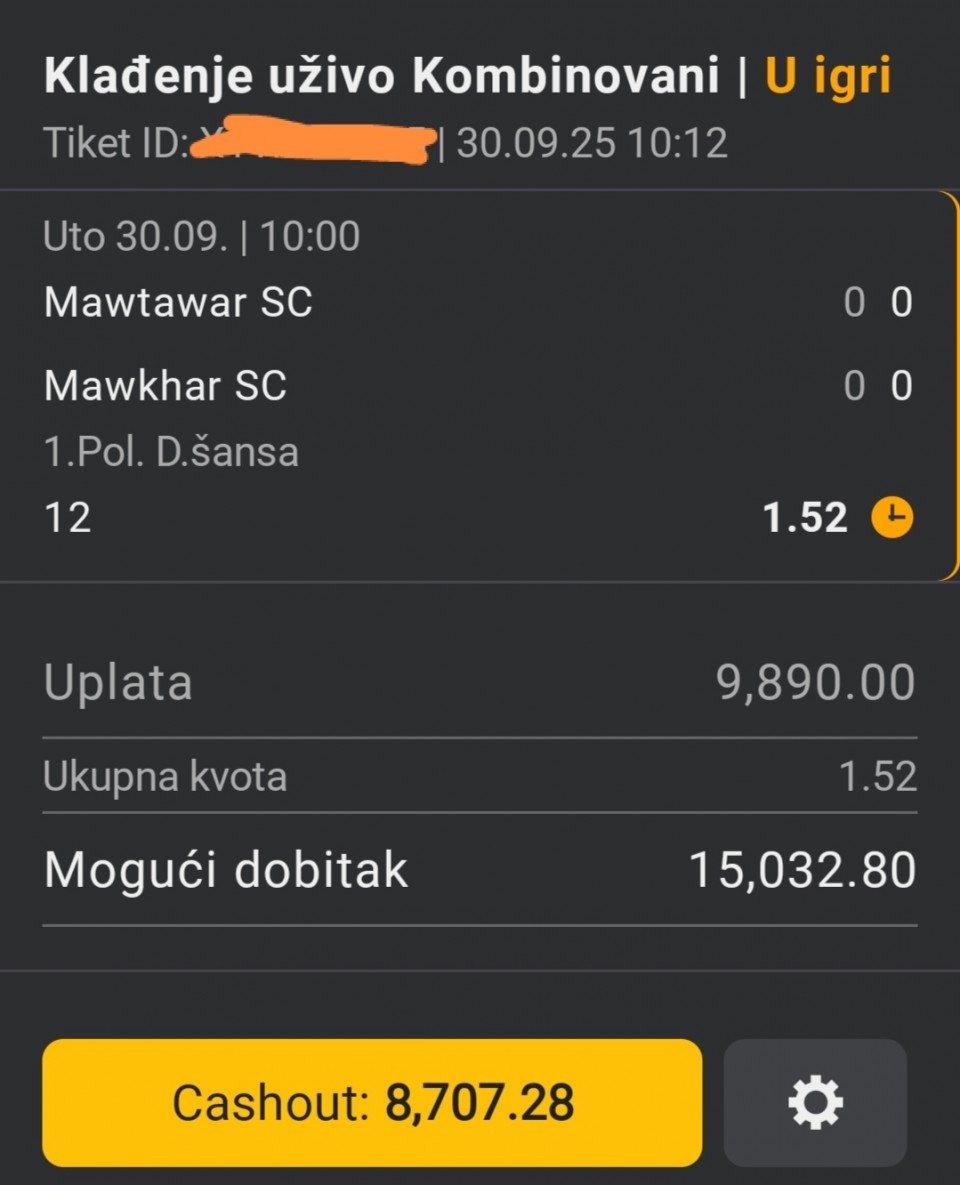Screen dimensions: 960x1185
Task: Click the Ukupna kvota 1.52 row
Action: [479, 776]
